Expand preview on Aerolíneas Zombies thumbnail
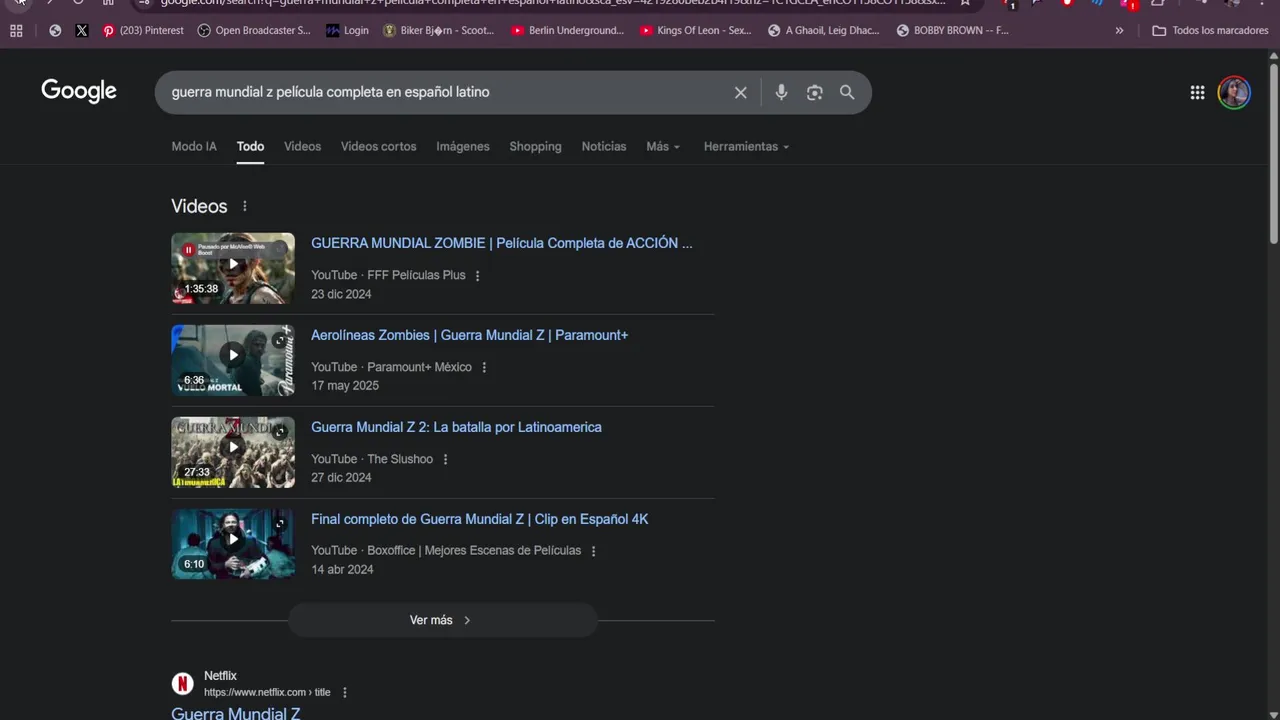The width and height of the screenshot is (1280, 720). [280, 340]
